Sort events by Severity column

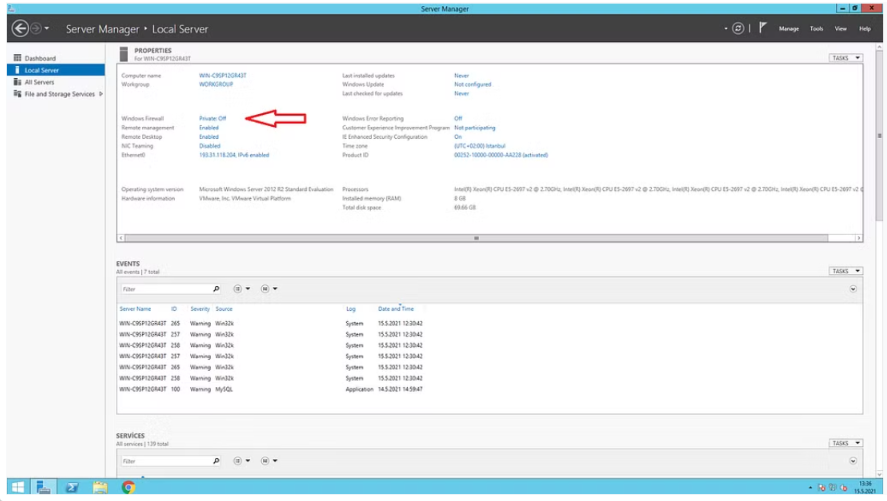pyautogui.click(x=200, y=309)
